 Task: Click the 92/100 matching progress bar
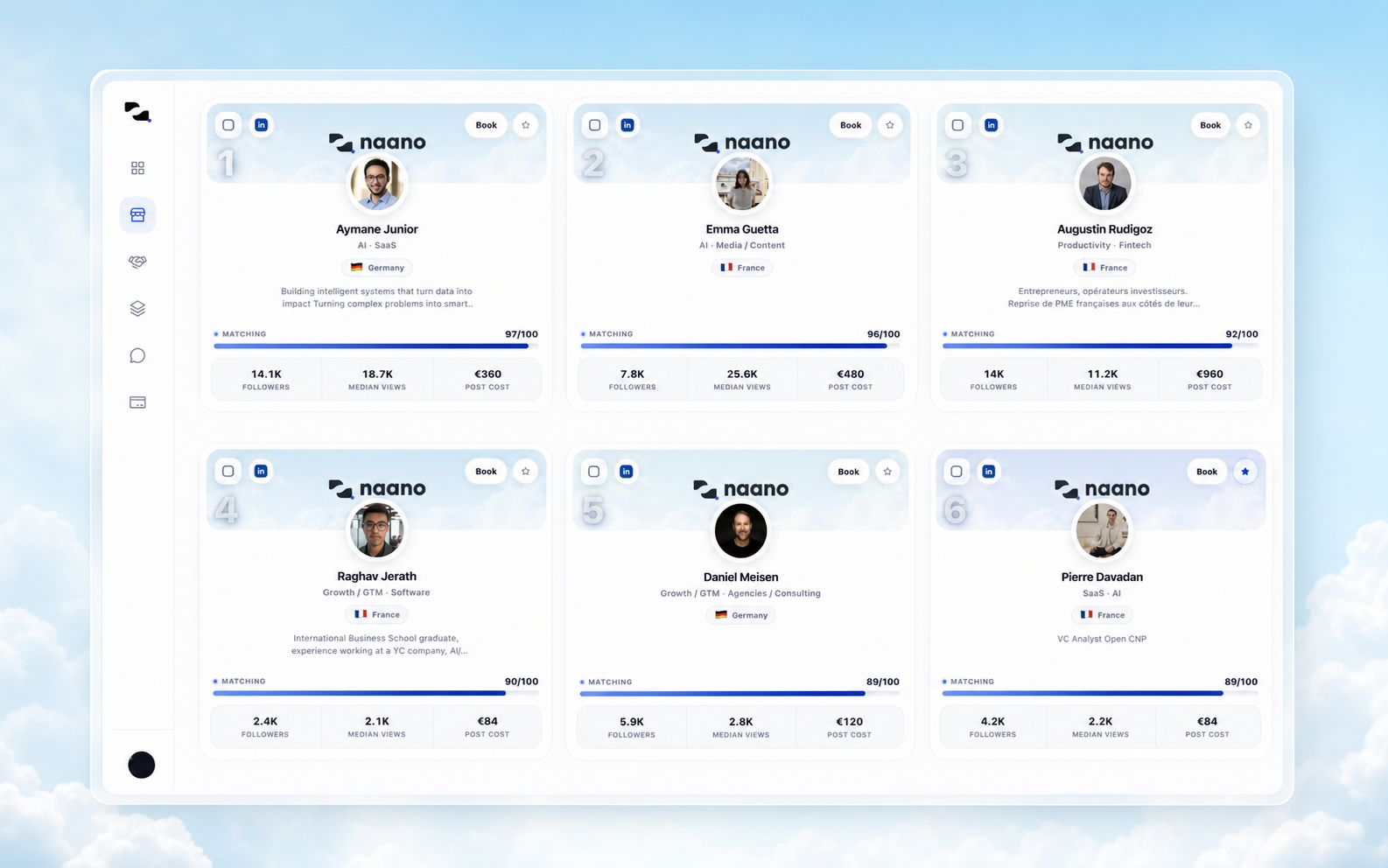pos(1100,346)
